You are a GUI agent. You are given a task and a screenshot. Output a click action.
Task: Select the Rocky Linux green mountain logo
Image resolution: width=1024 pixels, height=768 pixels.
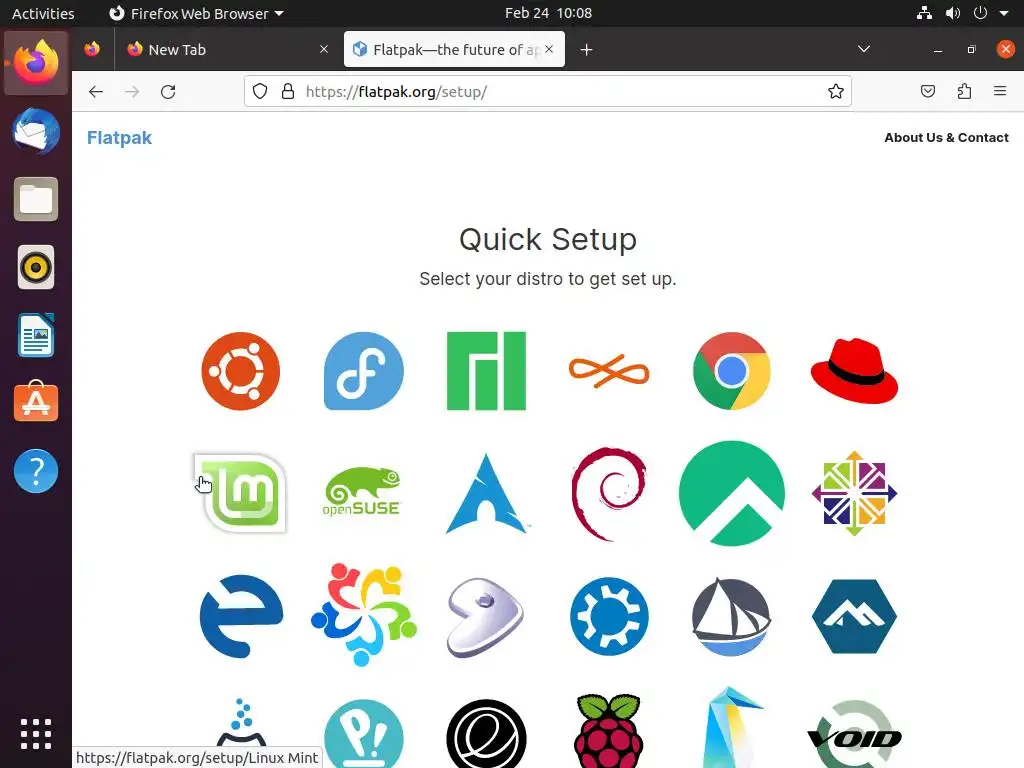pos(731,494)
